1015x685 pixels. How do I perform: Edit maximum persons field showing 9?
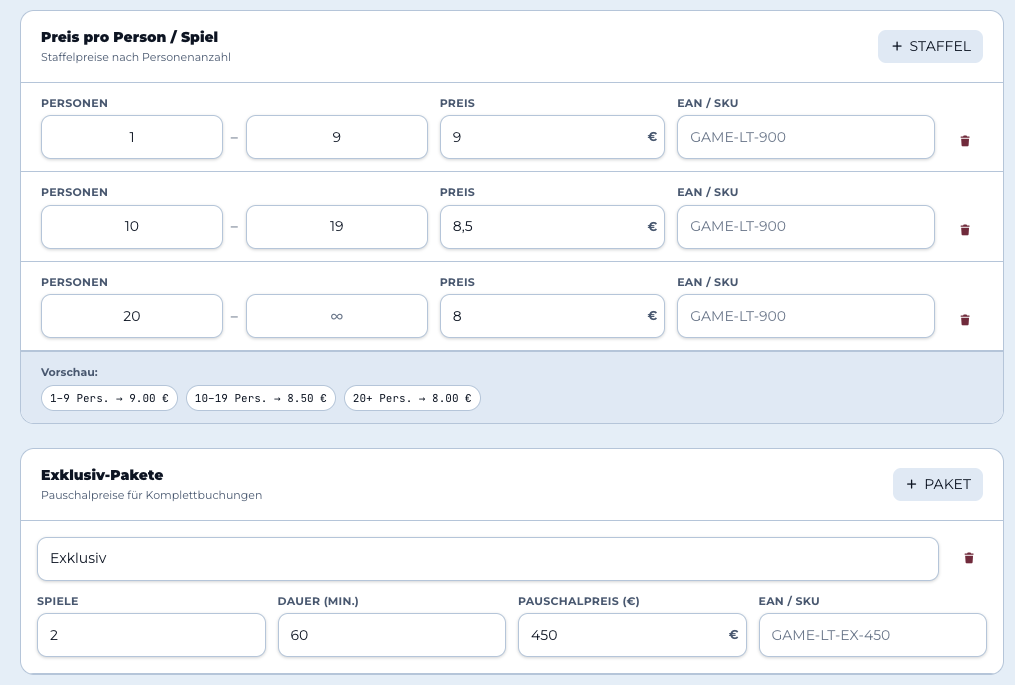pos(337,137)
